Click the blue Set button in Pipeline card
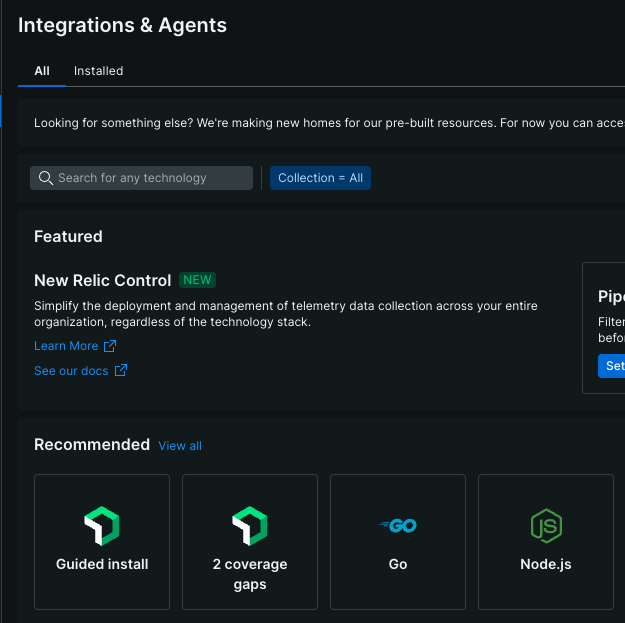The height and width of the screenshot is (623, 625). coord(612,366)
